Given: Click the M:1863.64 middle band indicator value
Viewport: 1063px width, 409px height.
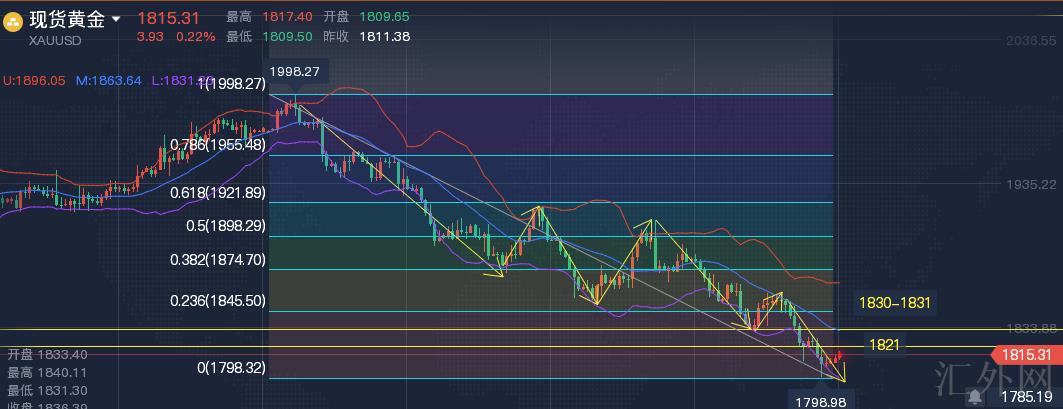Looking at the screenshot, I should [x=108, y=80].
